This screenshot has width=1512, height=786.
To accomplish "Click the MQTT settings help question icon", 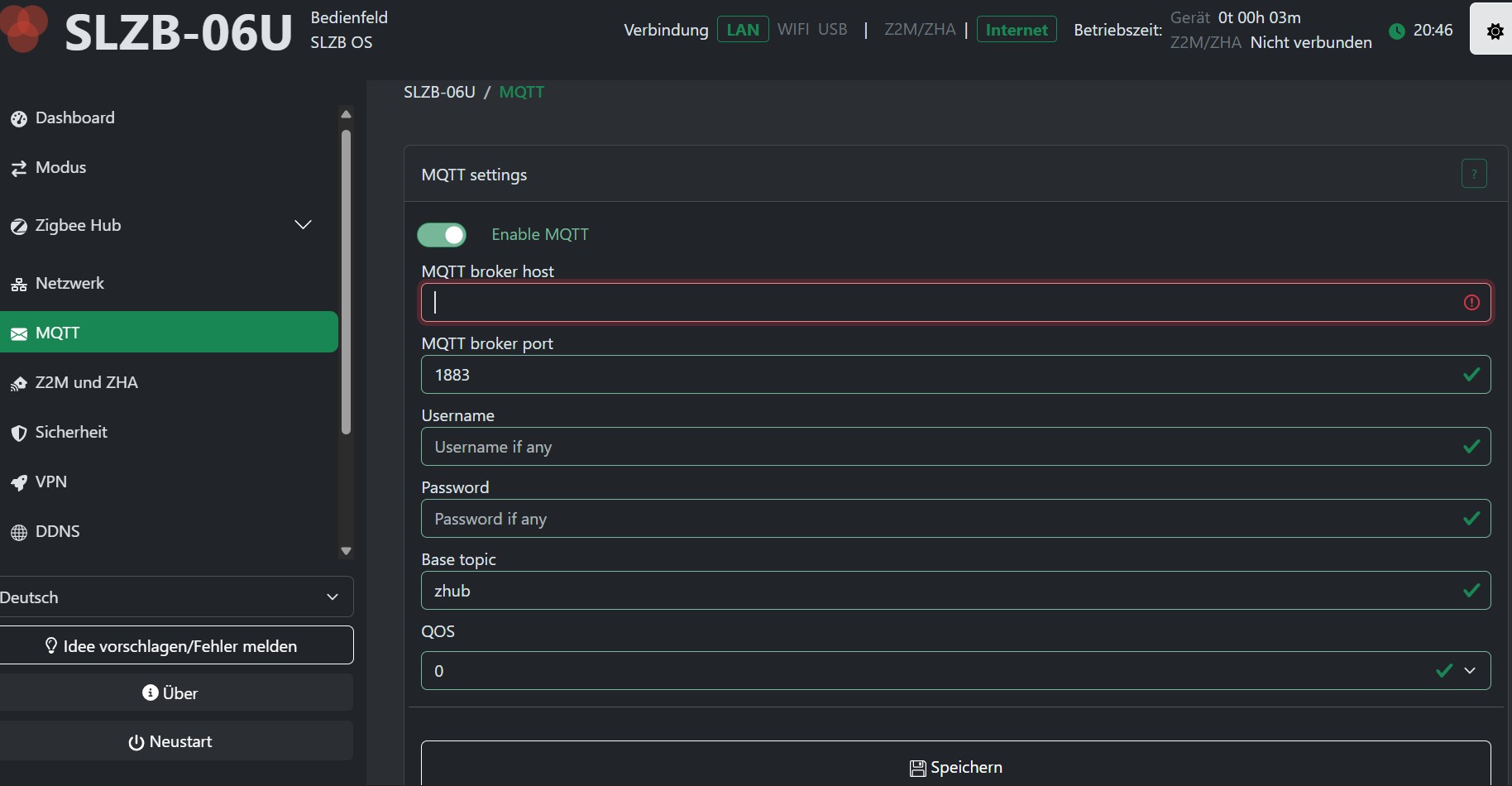I will point(1474,174).
